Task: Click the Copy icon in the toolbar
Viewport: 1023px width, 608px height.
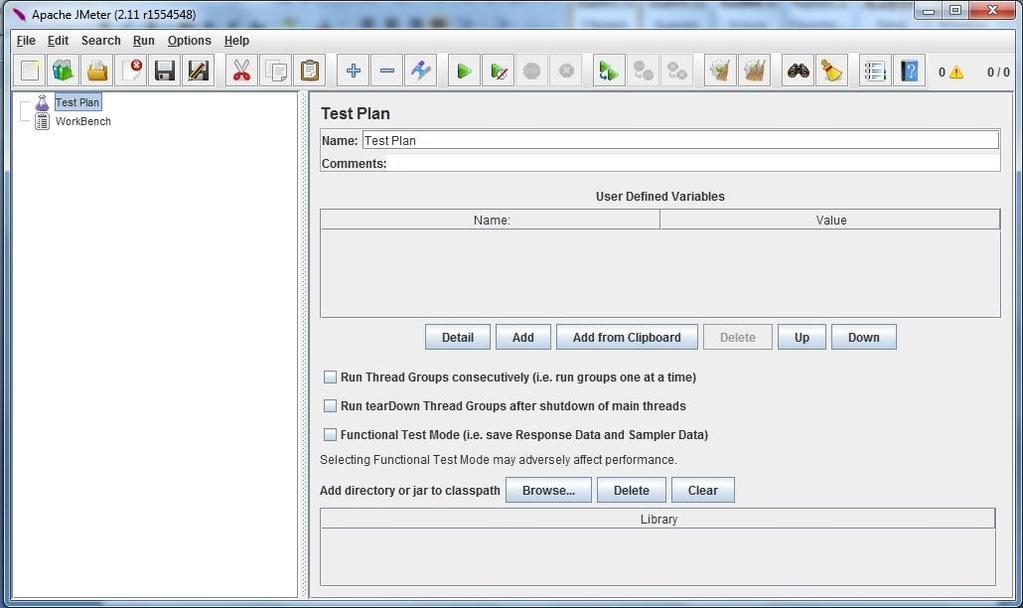Action: click(275, 70)
